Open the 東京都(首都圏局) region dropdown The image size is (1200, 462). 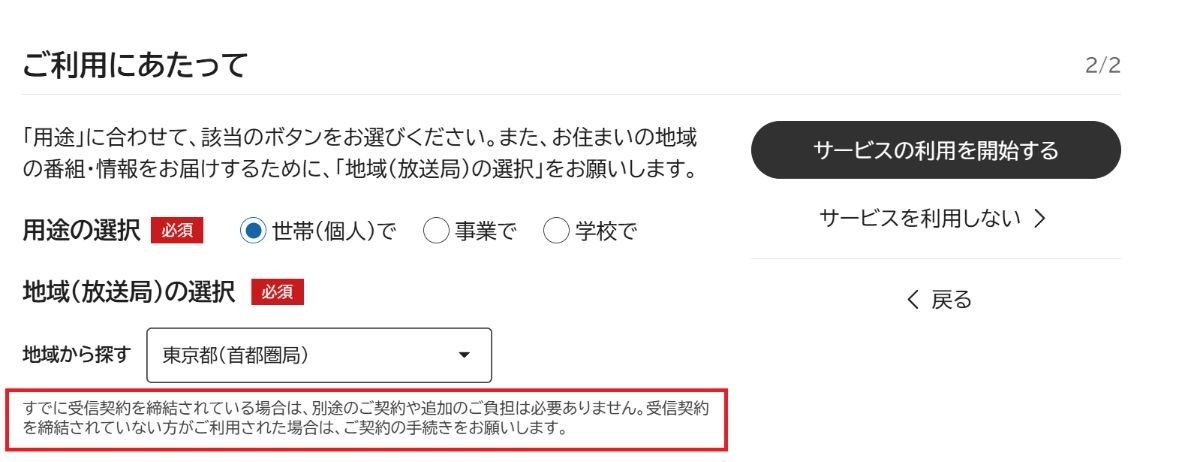[319, 355]
